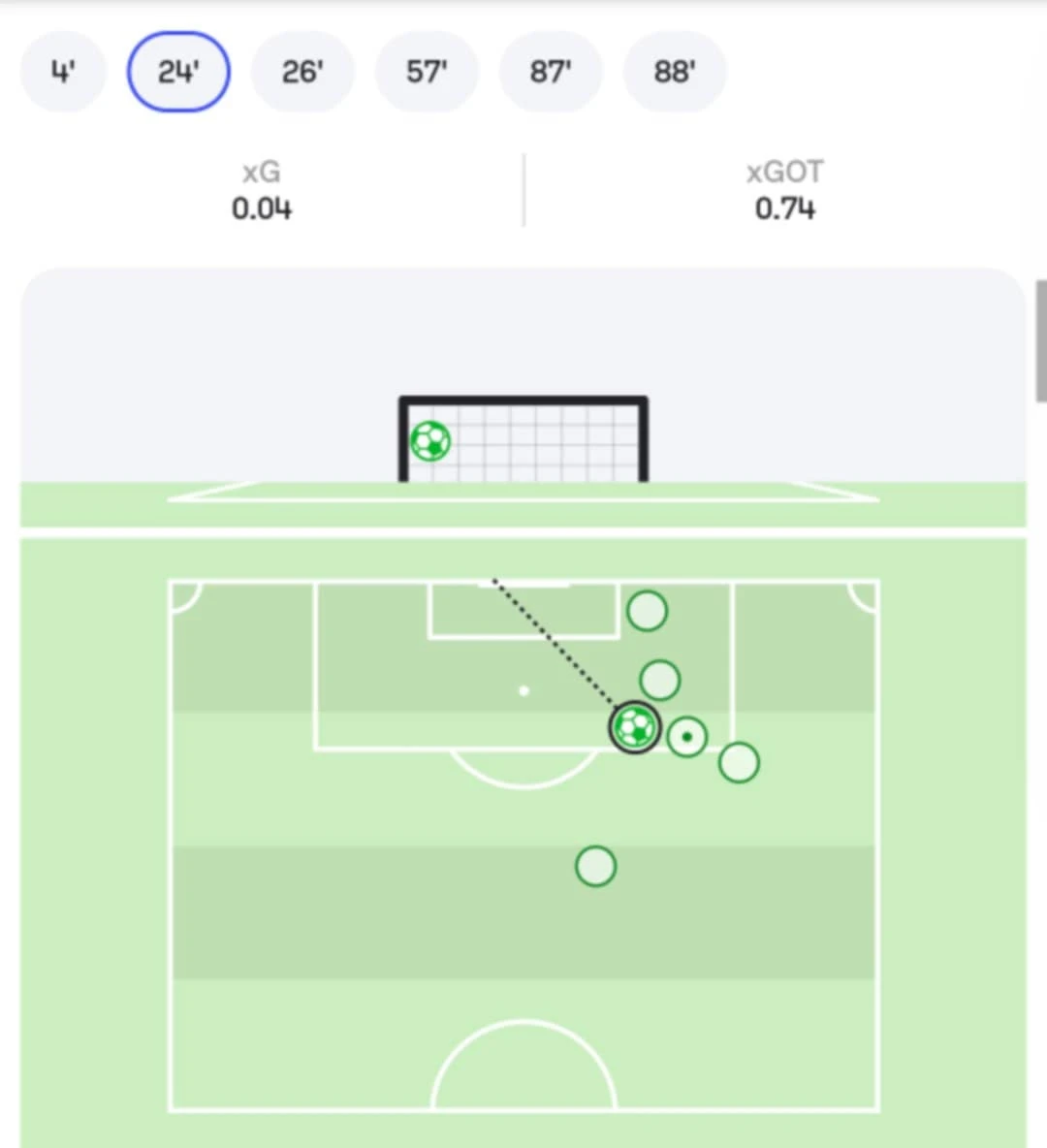Click the page scrollbar thumb on the right edge
The height and width of the screenshot is (1148, 1047).
click(x=1041, y=339)
